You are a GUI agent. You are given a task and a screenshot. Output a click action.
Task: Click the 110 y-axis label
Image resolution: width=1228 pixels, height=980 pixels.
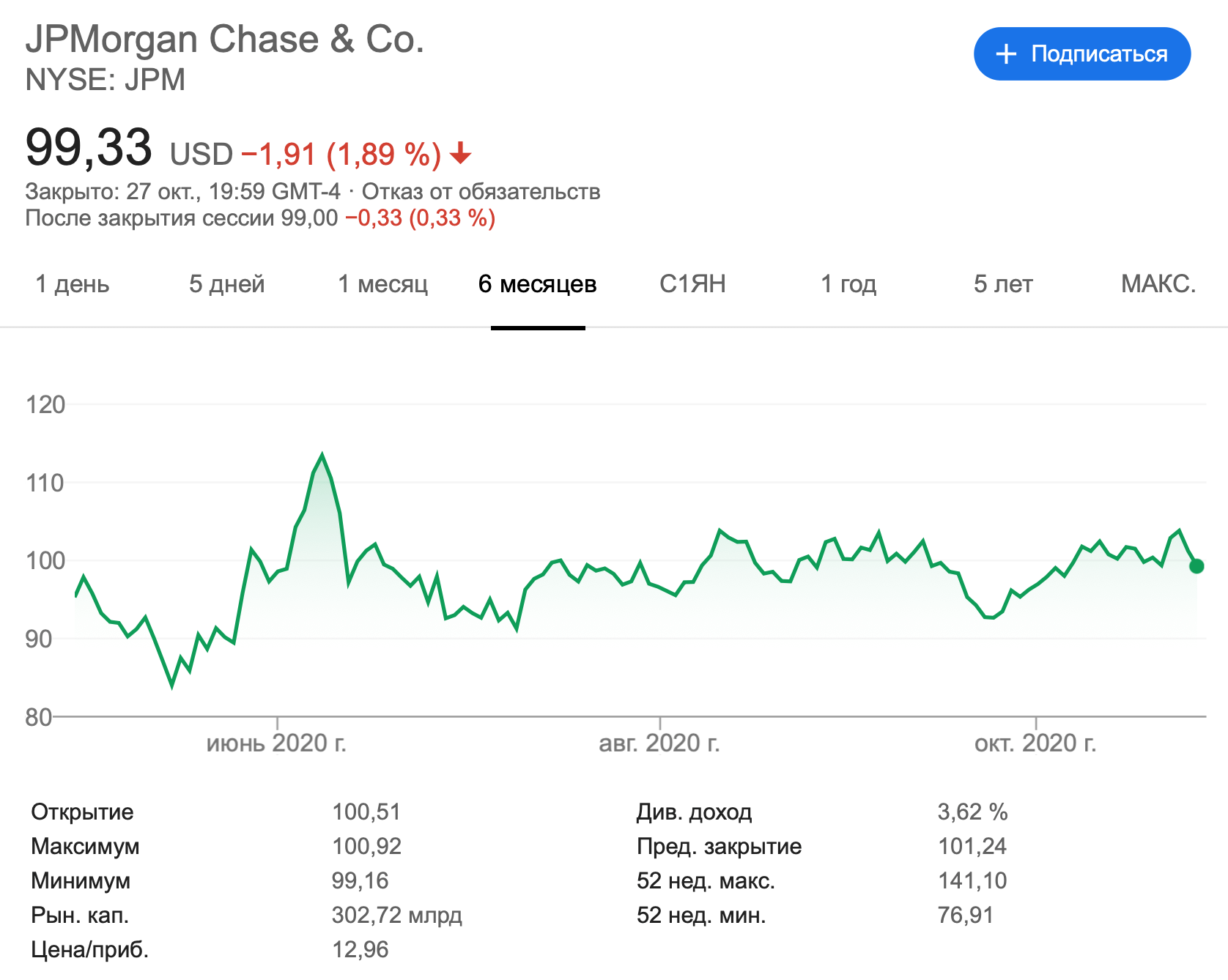pyautogui.click(x=45, y=483)
